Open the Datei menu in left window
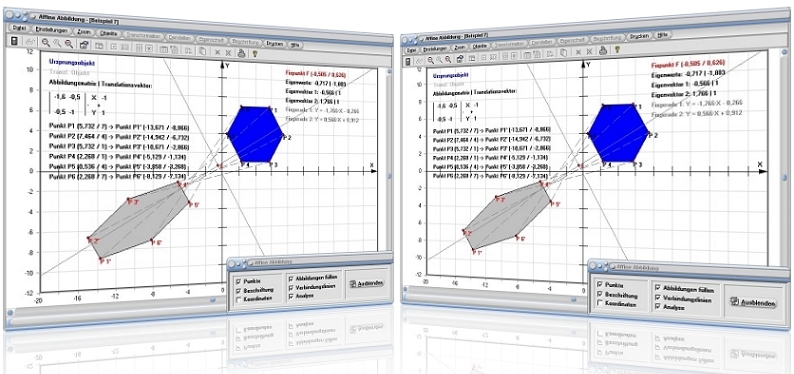Image resolution: width=794 pixels, height=374 pixels. tap(18, 29)
